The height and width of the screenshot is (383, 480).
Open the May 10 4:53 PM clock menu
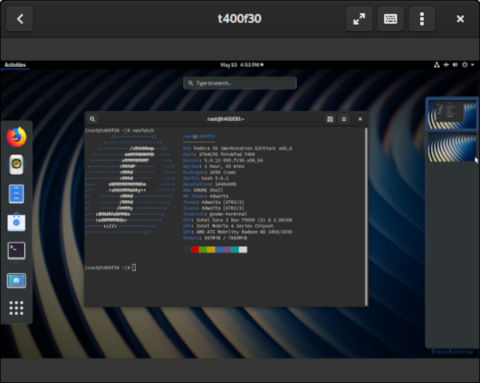[242, 65]
